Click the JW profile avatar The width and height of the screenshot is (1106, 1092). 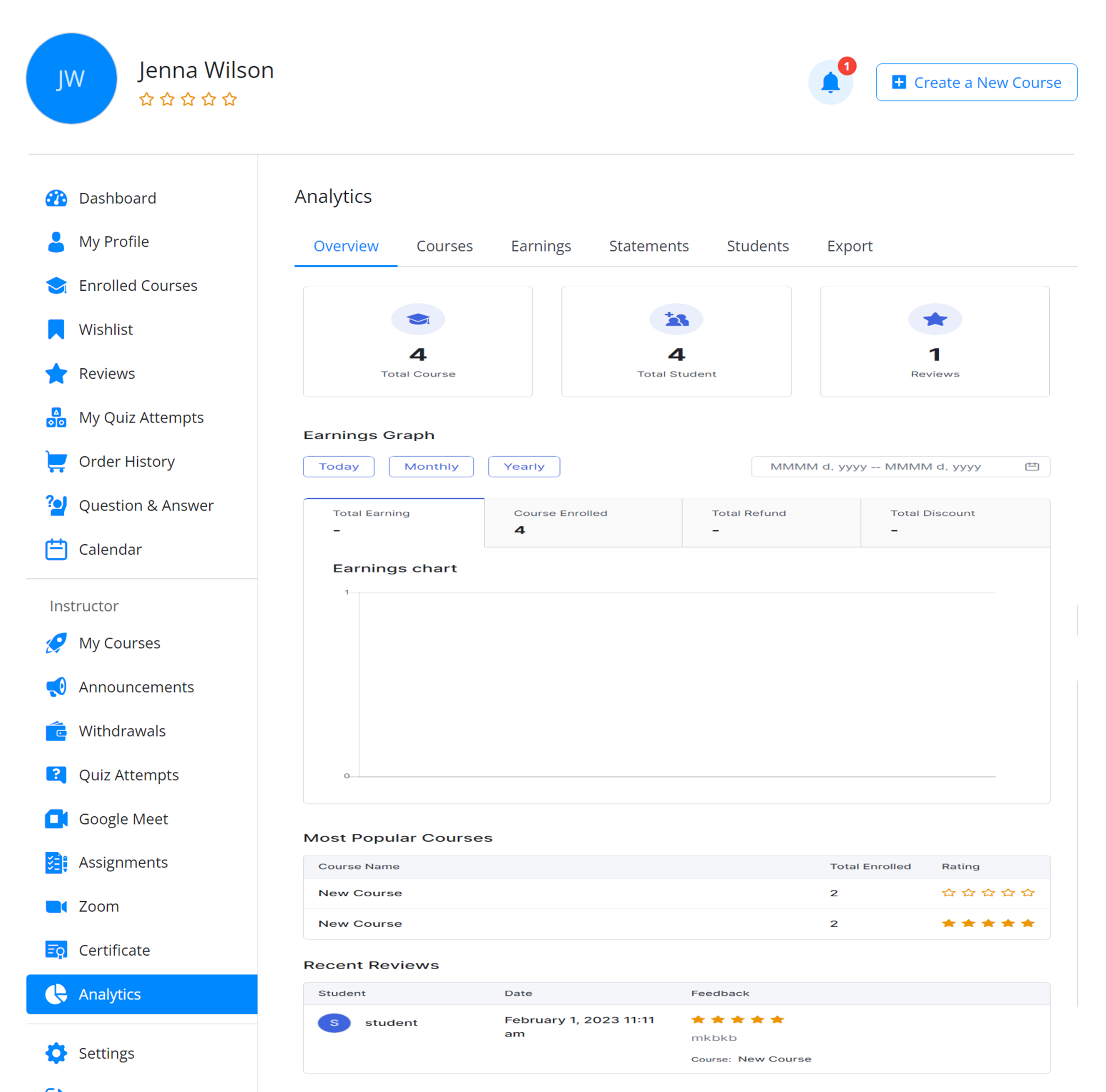(x=72, y=78)
